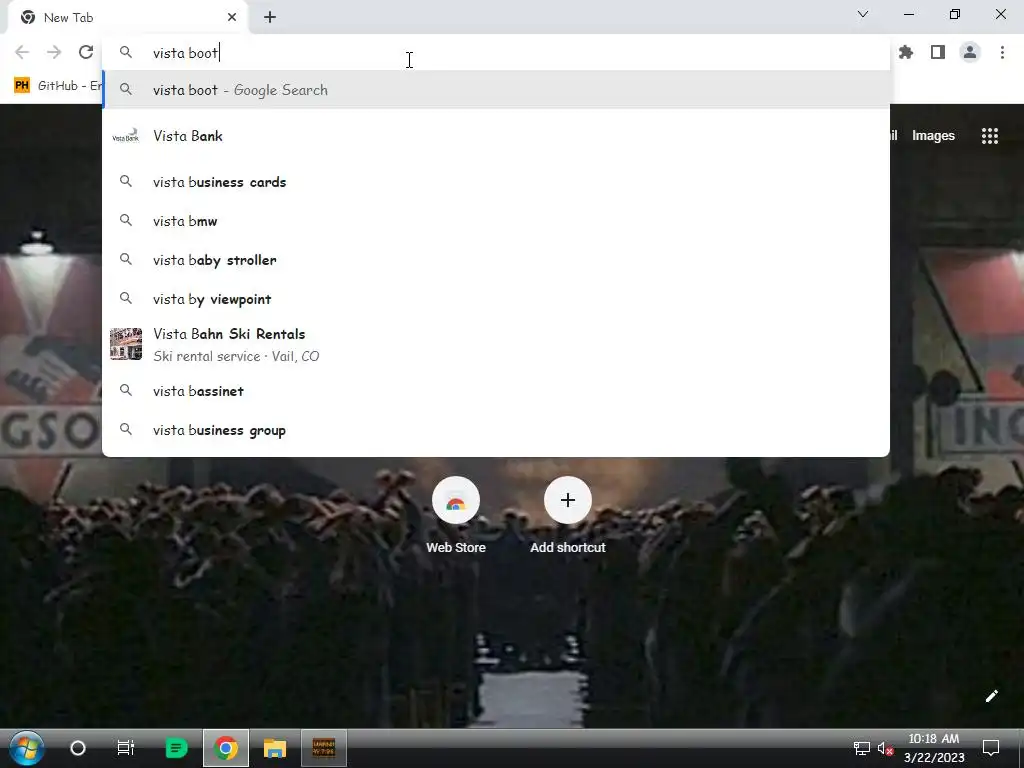The image size is (1024, 768).
Task: Open the notification center icon
Action: [x=991, y=748]
